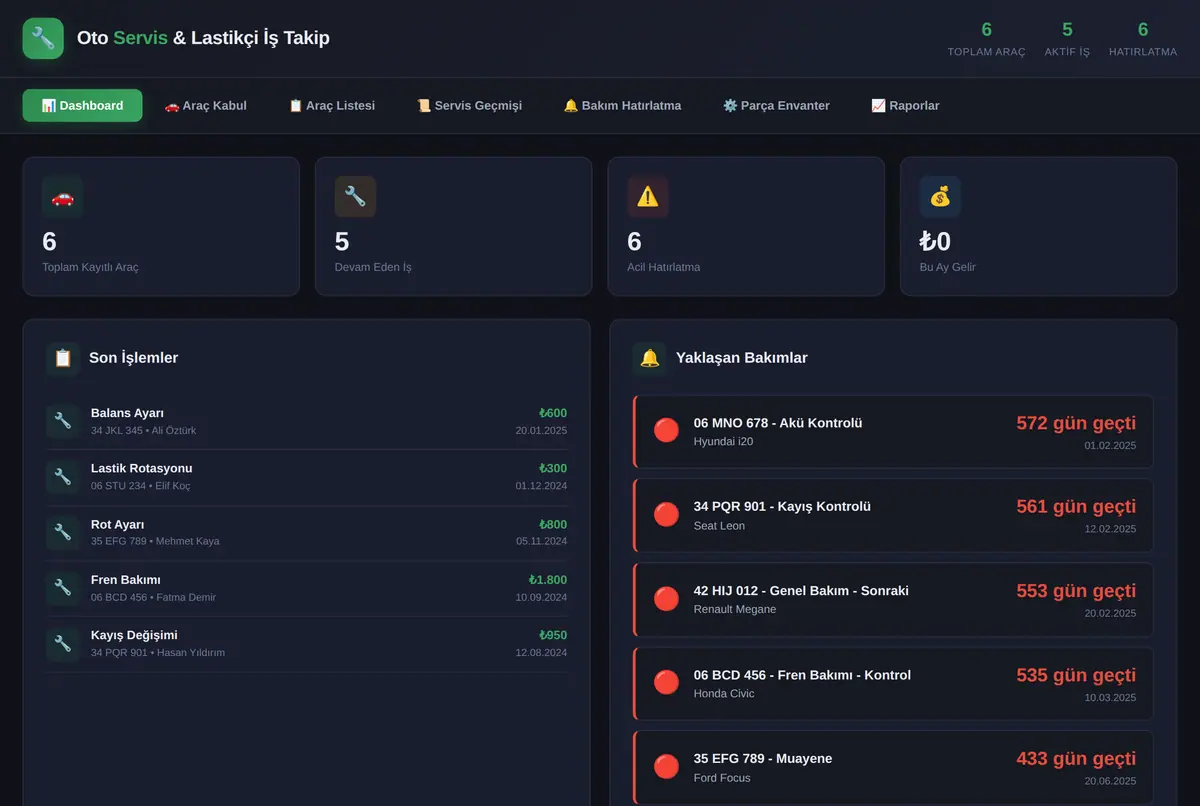Open the Servis Geçmişi tab
Image resolution: width=1200 pixels, height=806 pixels.
coord(469,105)
